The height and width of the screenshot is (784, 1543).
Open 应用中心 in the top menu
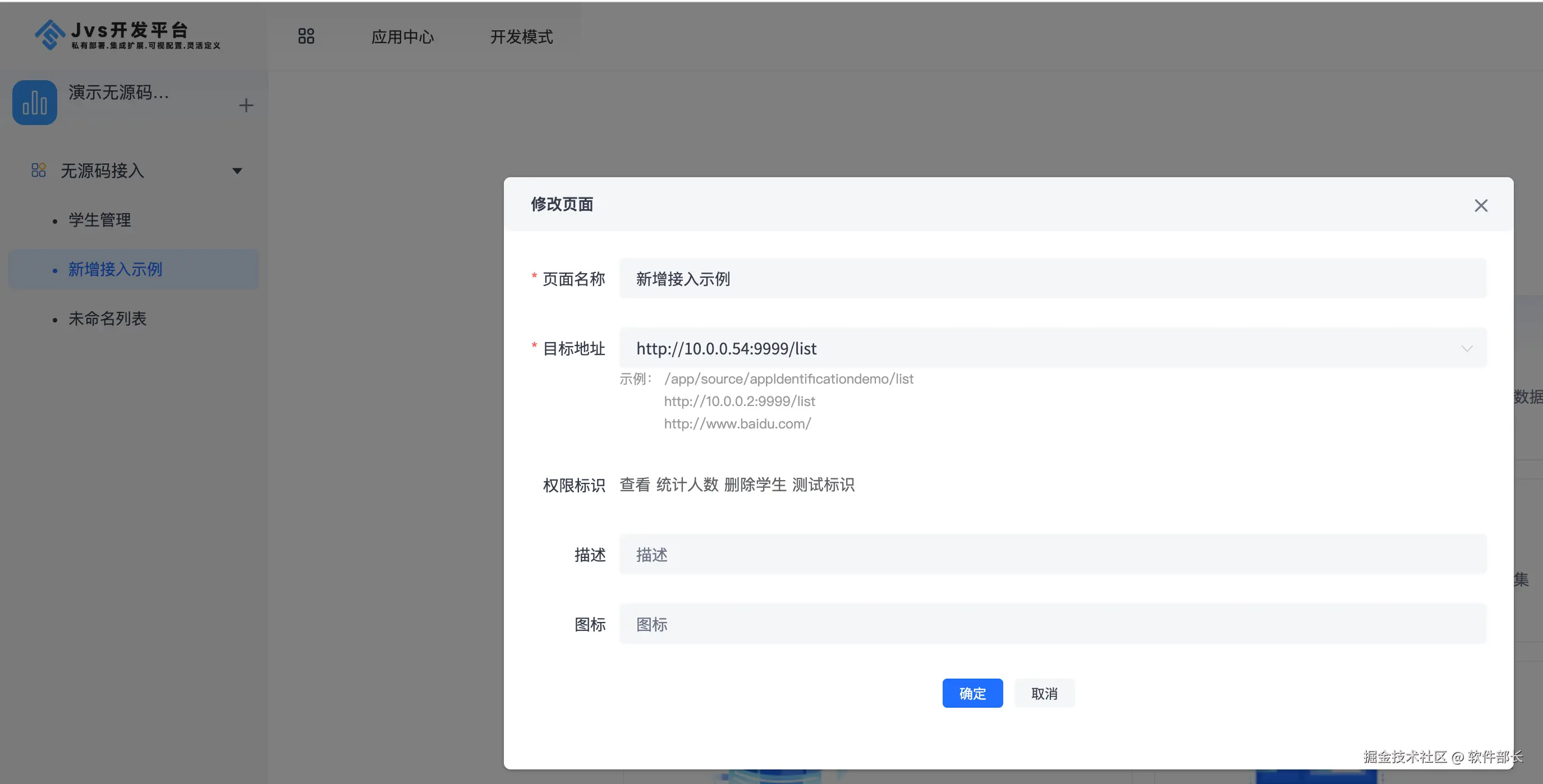[x=402, y=37]
